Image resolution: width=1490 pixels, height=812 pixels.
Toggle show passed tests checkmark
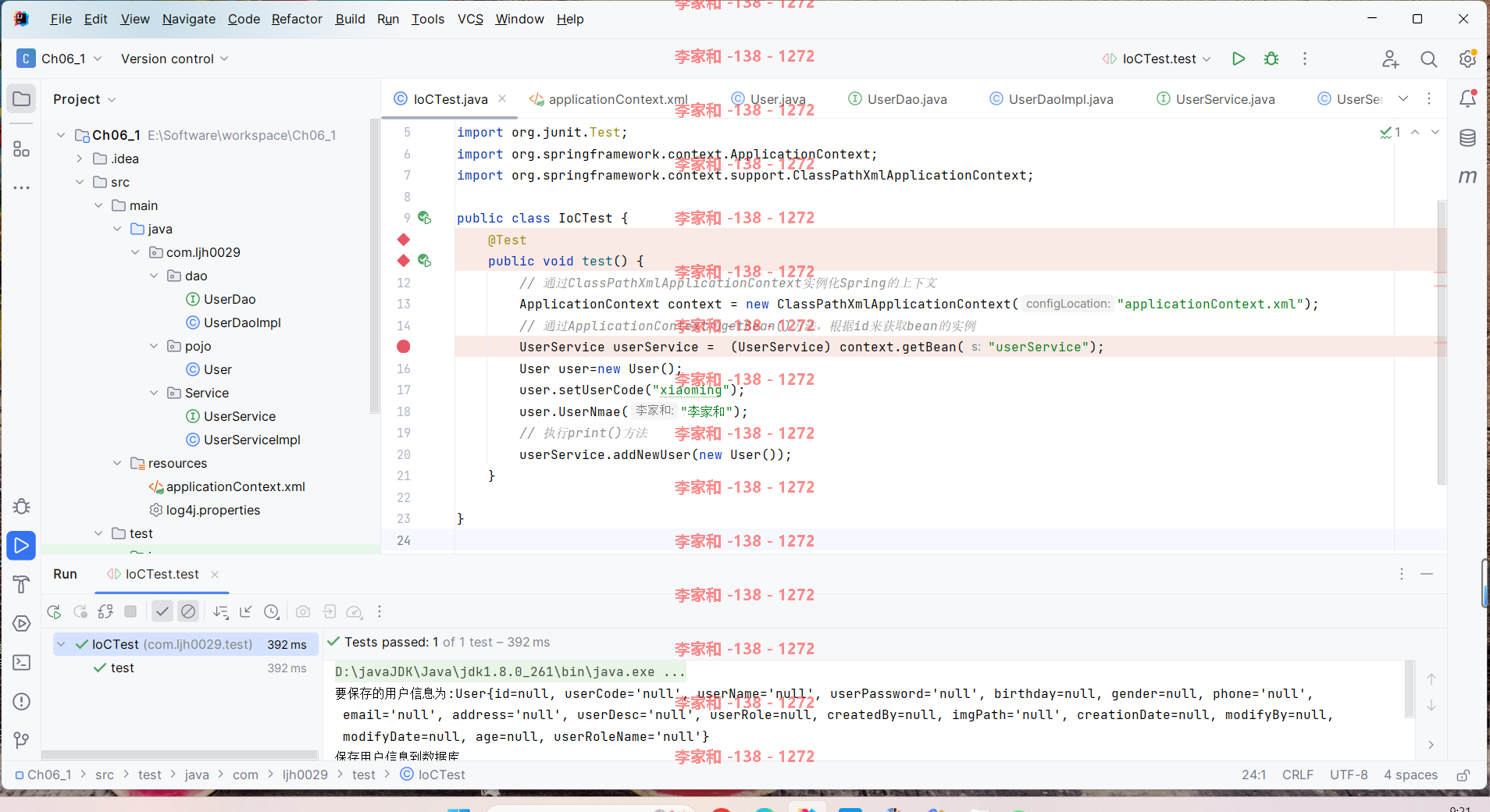[162, 611]
